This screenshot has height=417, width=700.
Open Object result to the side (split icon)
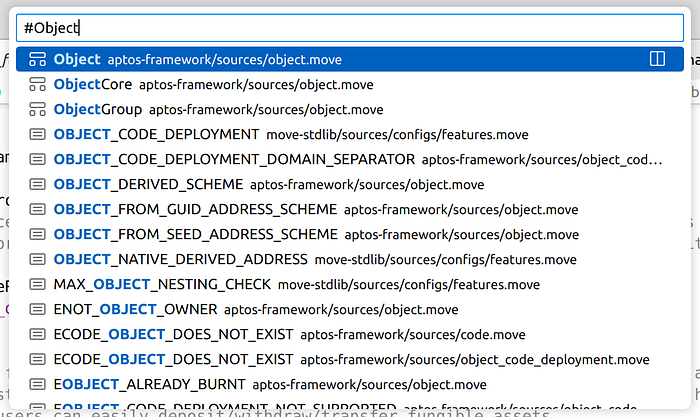[x=657, y=59]
